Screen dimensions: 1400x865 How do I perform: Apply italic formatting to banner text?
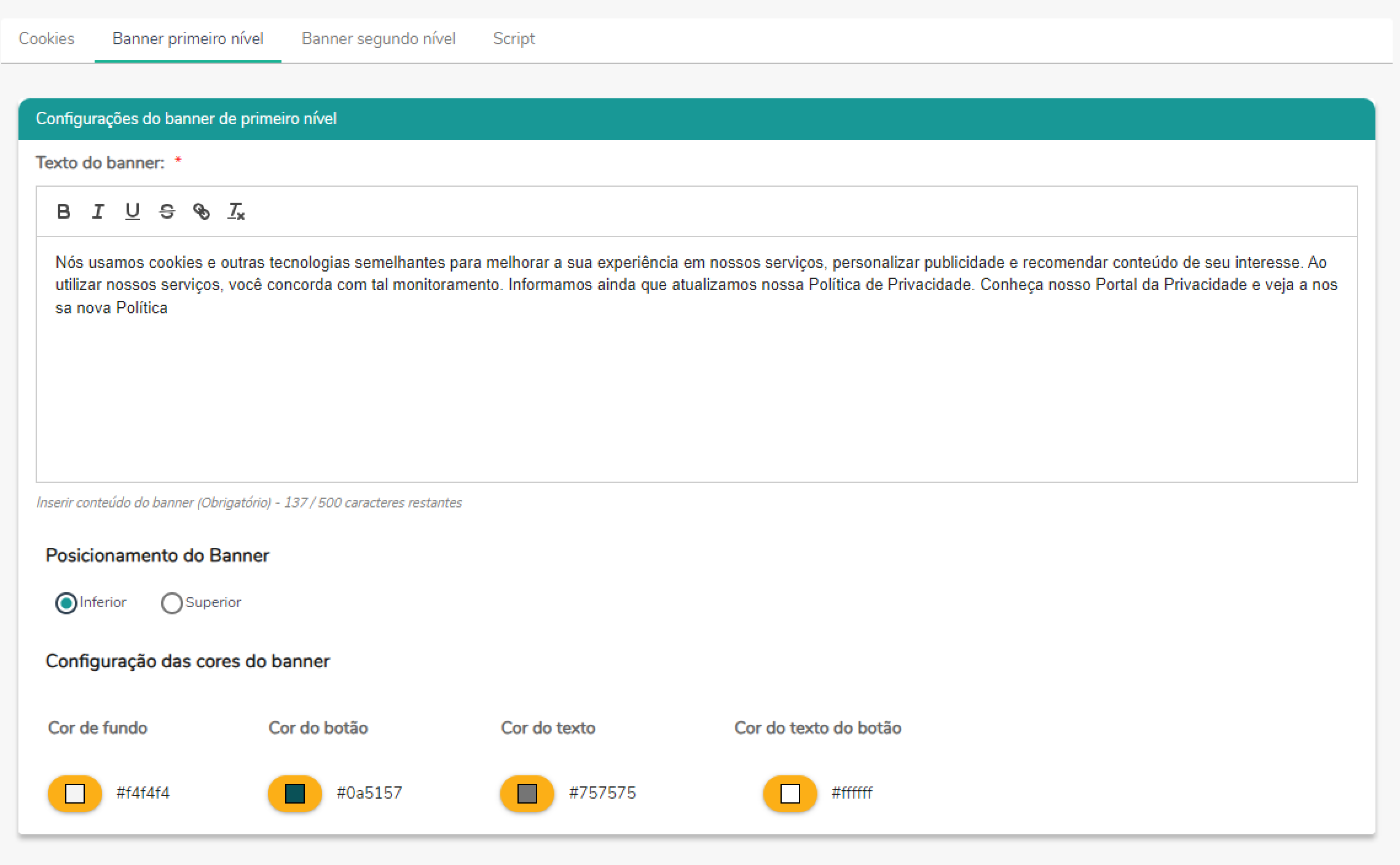click(x=98, y=211)
